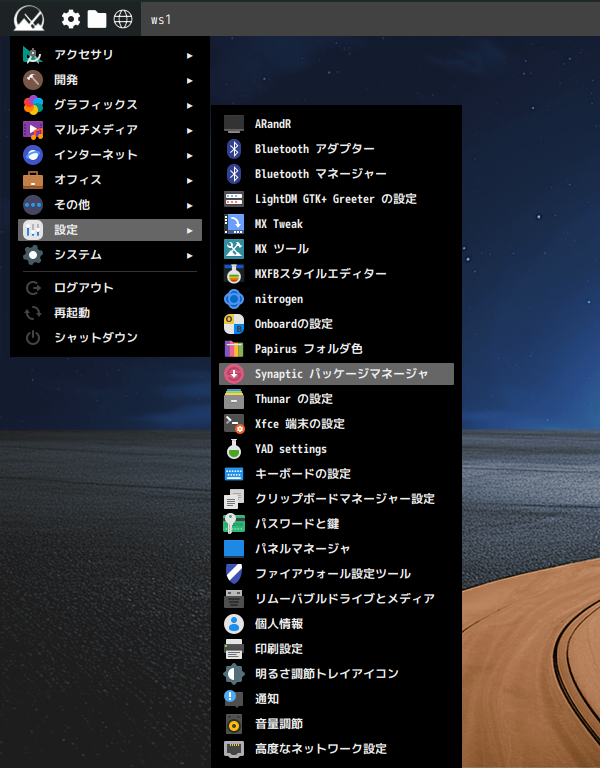Click the 音量調節 speaker icon

click(x=234, y=723)
